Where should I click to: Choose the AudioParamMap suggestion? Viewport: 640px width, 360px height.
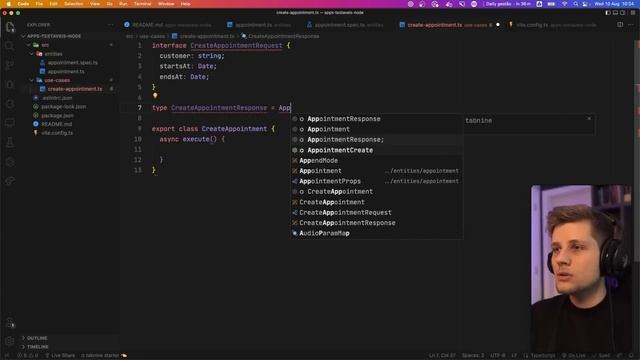(x=376, y=233)
